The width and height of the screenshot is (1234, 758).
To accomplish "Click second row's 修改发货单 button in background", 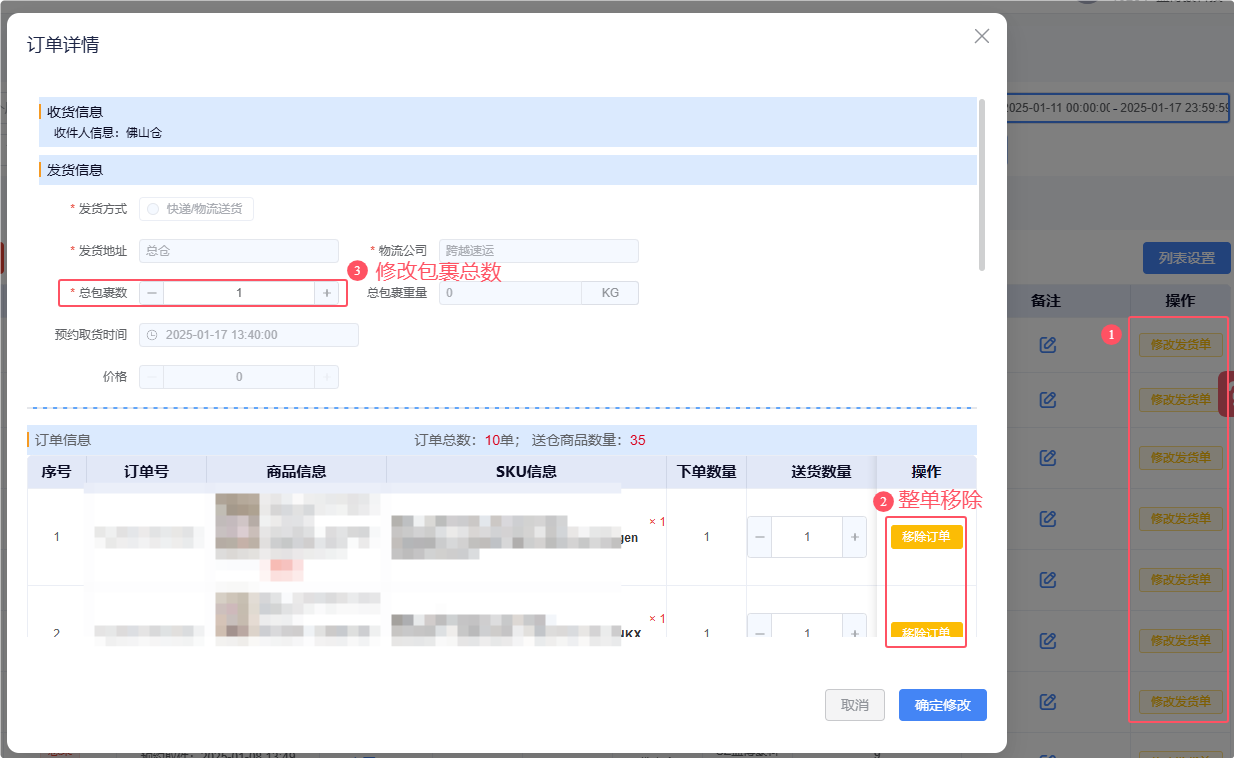I will (x=1181, y=399).
